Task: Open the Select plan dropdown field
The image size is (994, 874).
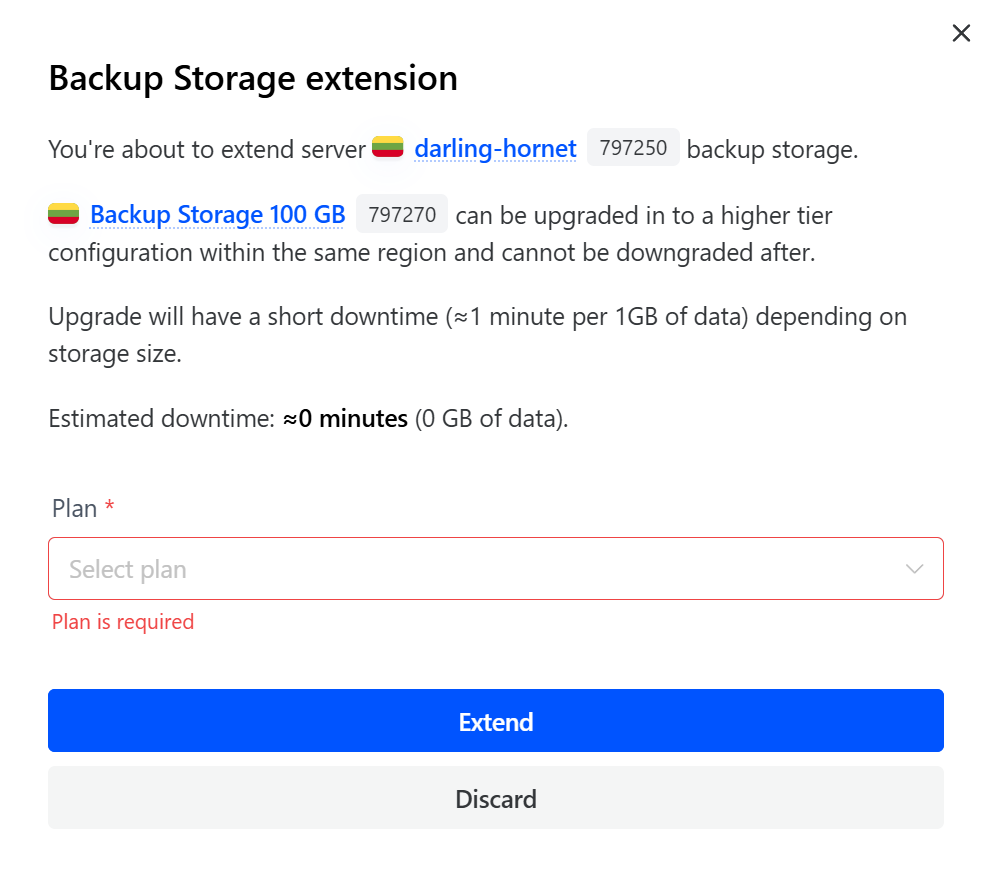Action: [480, 569]
